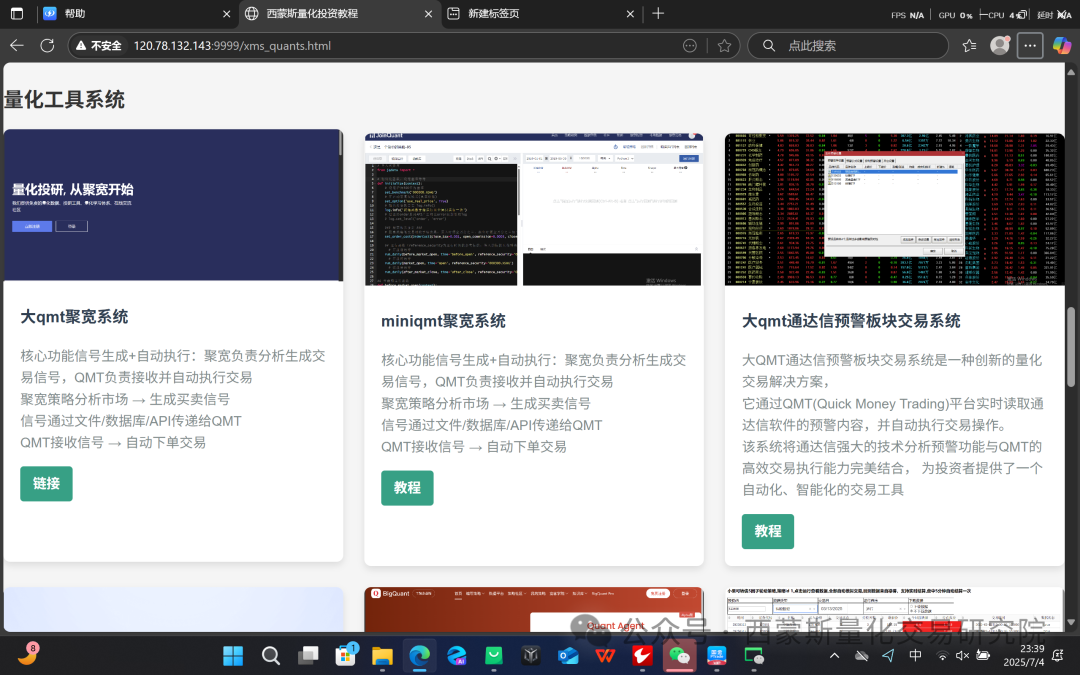Click the miniqmt聚宽系统 code editor screenshot
Screen dimensions: 1080x675
point(534,209)
